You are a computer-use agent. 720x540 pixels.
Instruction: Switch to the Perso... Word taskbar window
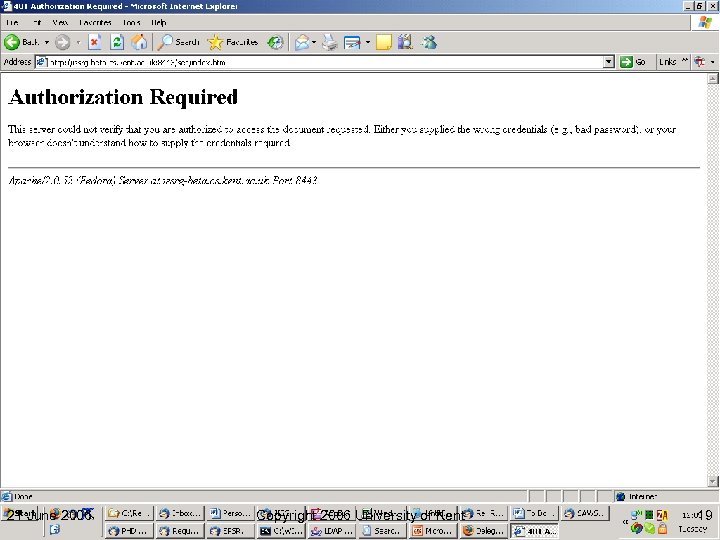pyautogui.click(x=231, y=513)
